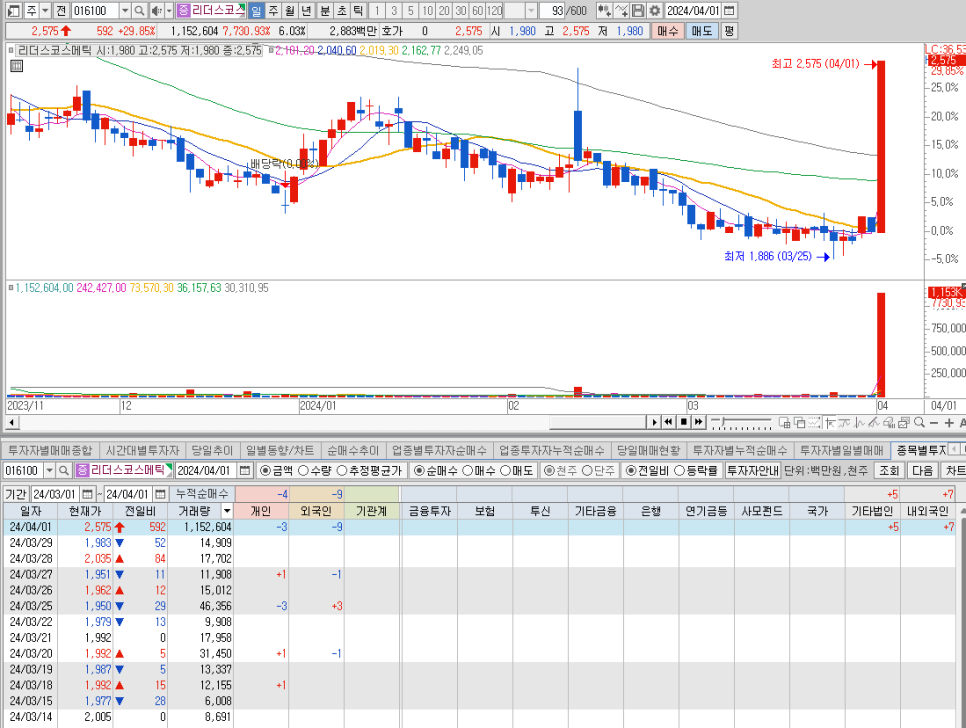Zoom out chart with the minus icon
966x728 pixels.
click(934, 423)
